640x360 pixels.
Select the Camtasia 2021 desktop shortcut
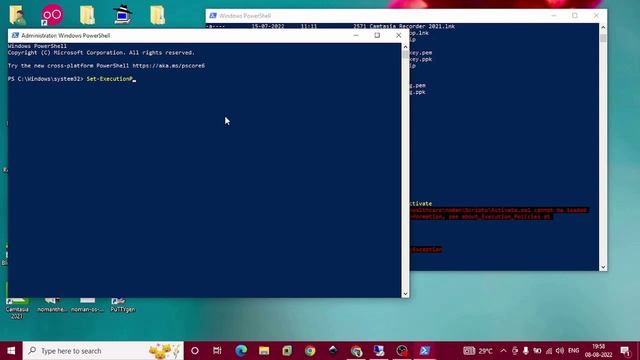point(17,308)
